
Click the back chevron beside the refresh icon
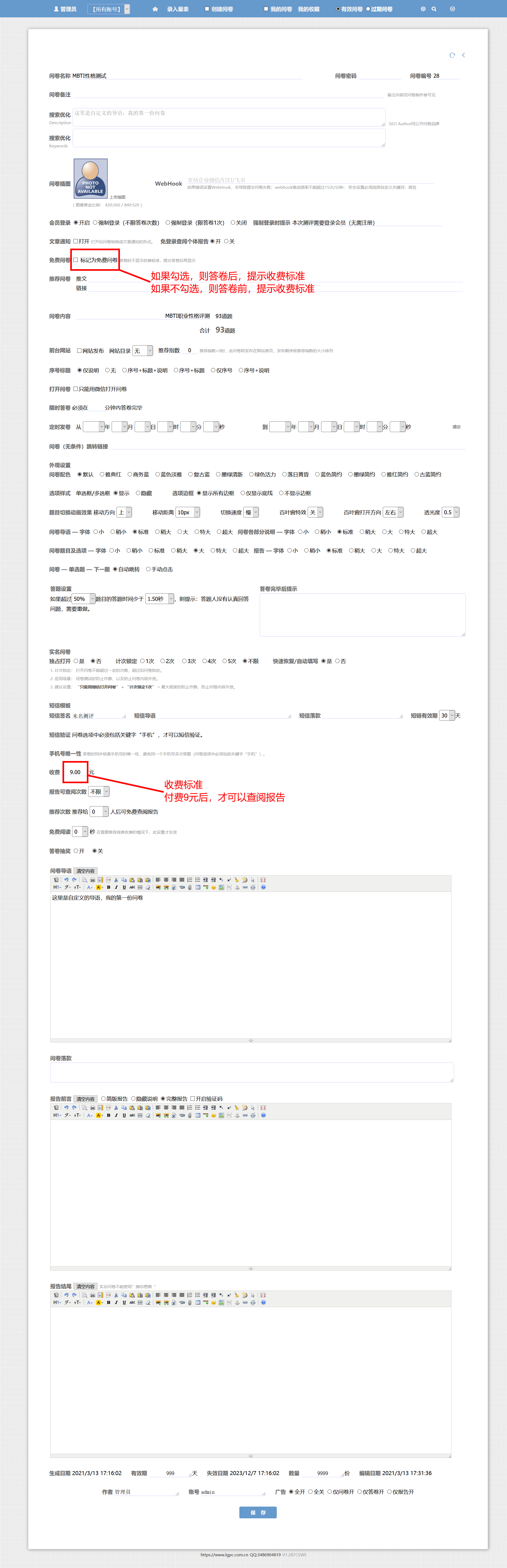point(463,55)
